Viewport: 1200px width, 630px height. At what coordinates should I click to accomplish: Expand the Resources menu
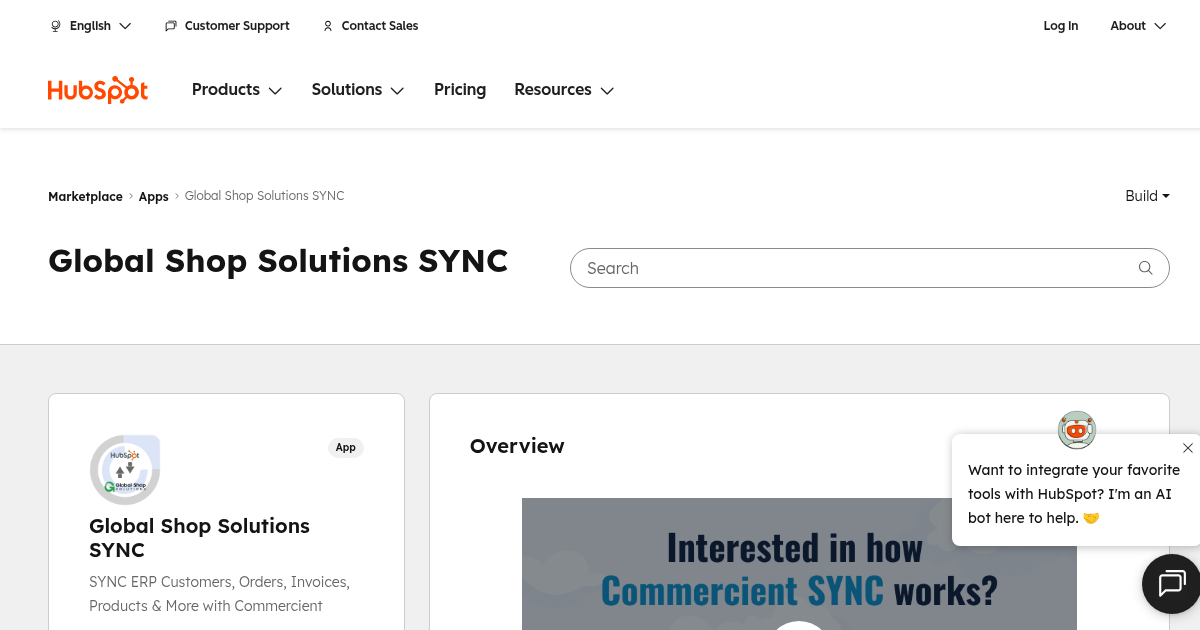(564, 90)
